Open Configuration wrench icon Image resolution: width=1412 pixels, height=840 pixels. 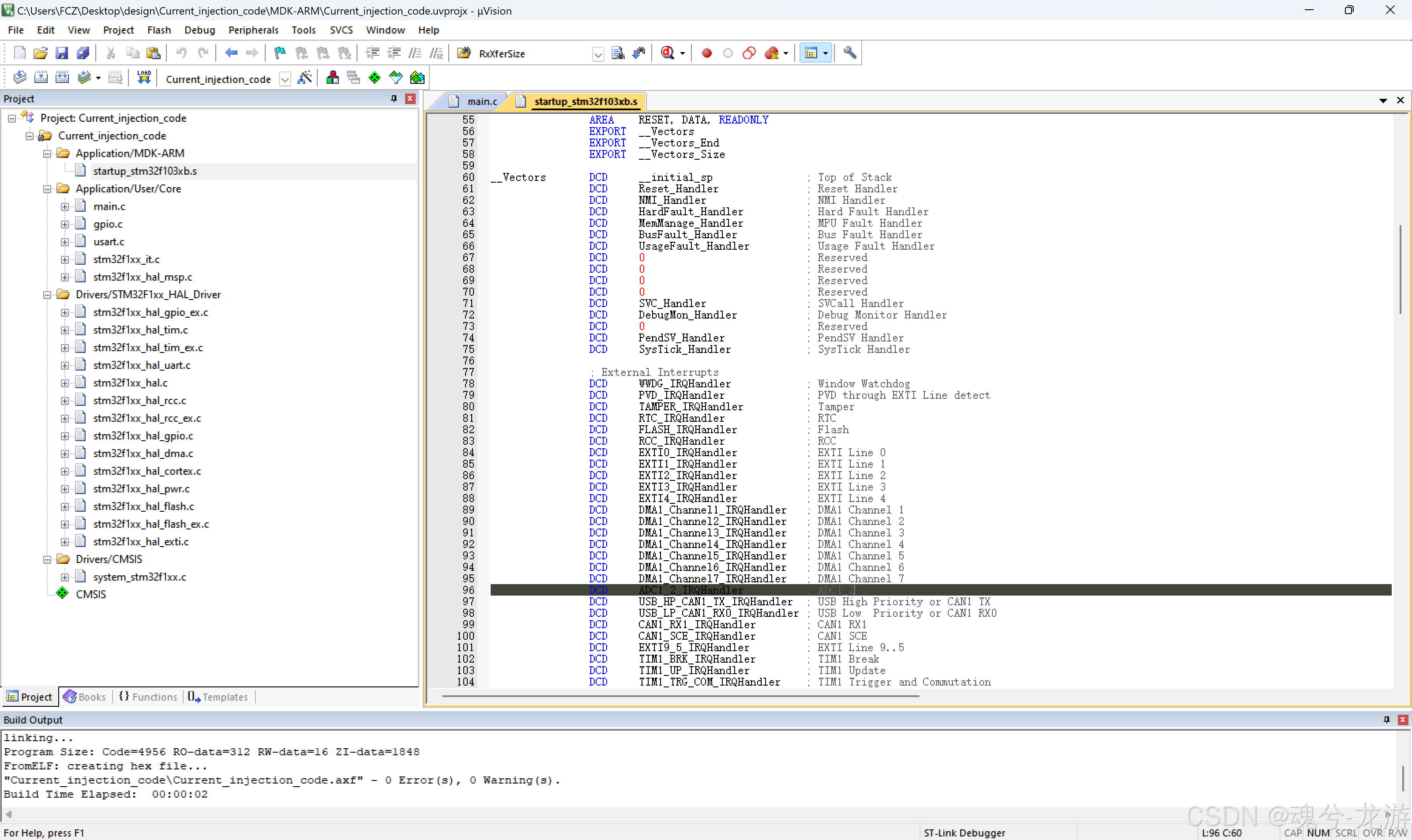point(849,53)
